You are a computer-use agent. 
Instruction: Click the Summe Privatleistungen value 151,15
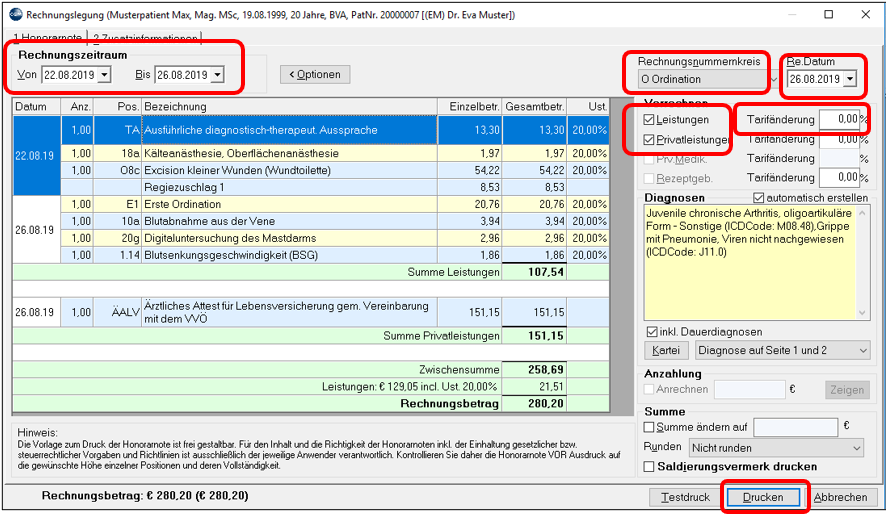tap(546, 336)
